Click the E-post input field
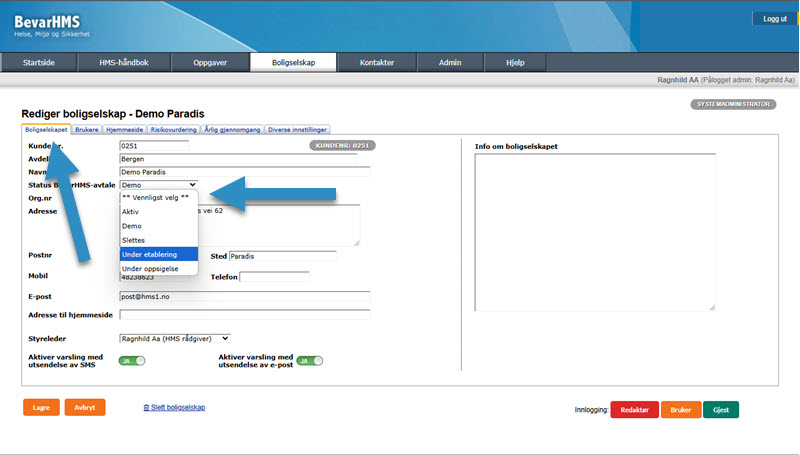 coord(245,296)
